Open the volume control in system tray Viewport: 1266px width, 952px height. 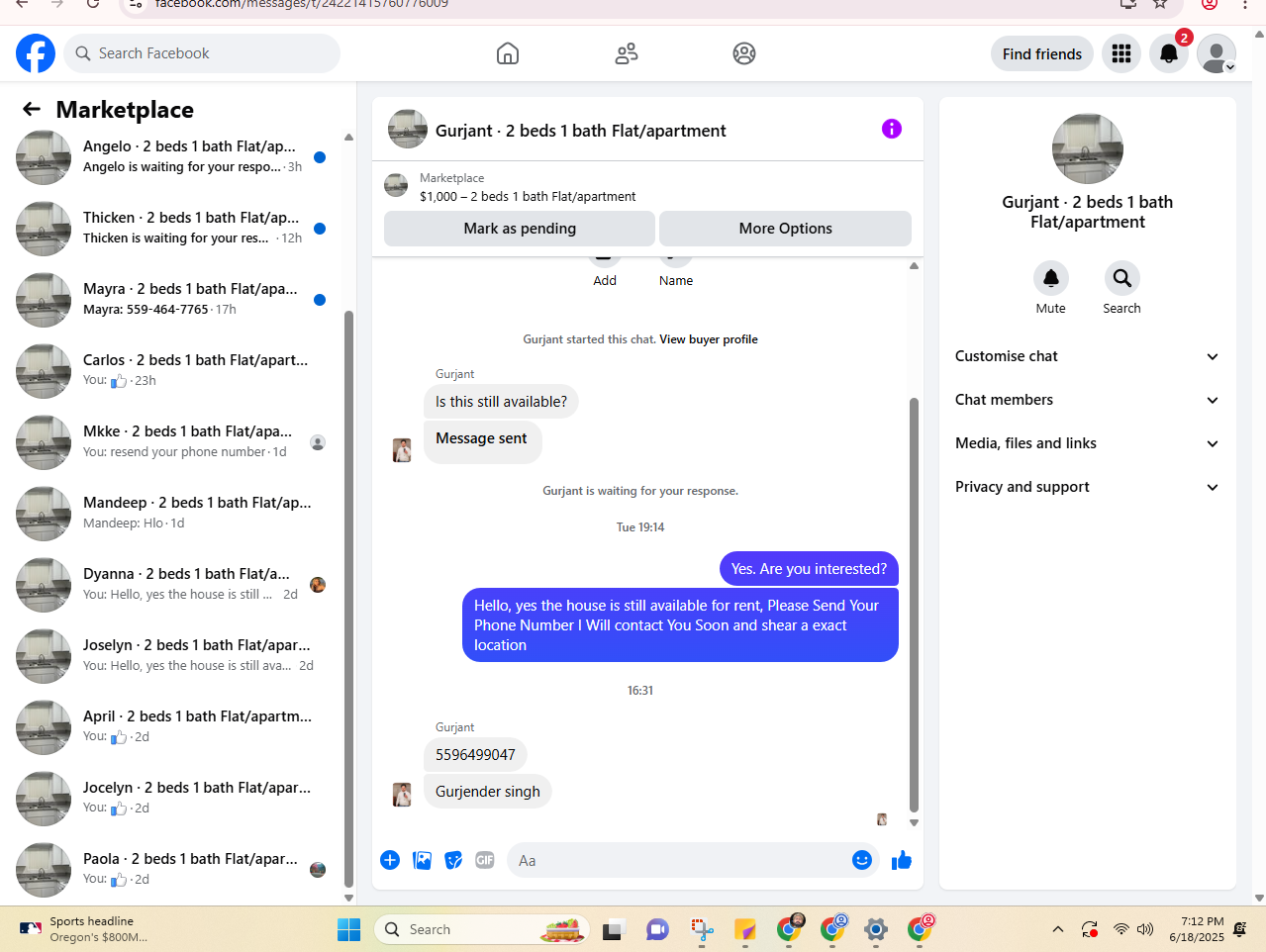click(1145, 929)
